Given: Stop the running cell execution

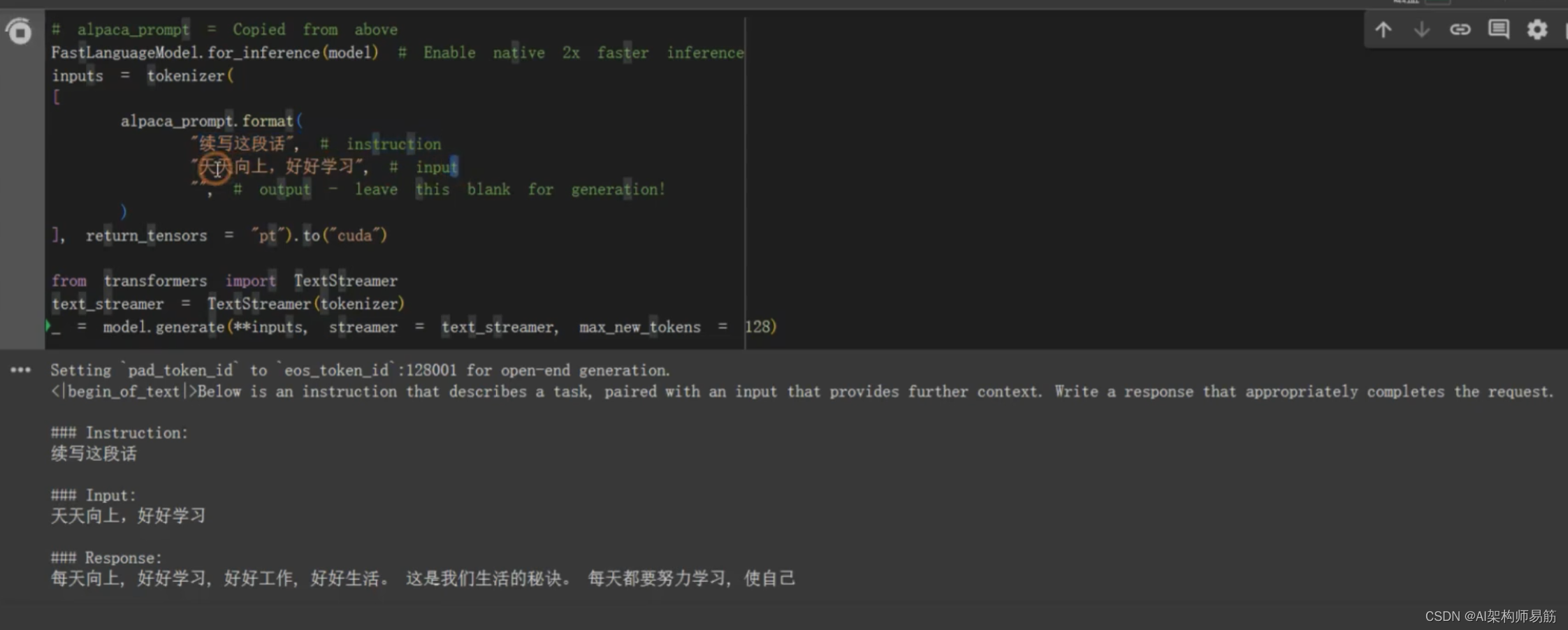Looking at the screenshot, I should pos(19,31).
